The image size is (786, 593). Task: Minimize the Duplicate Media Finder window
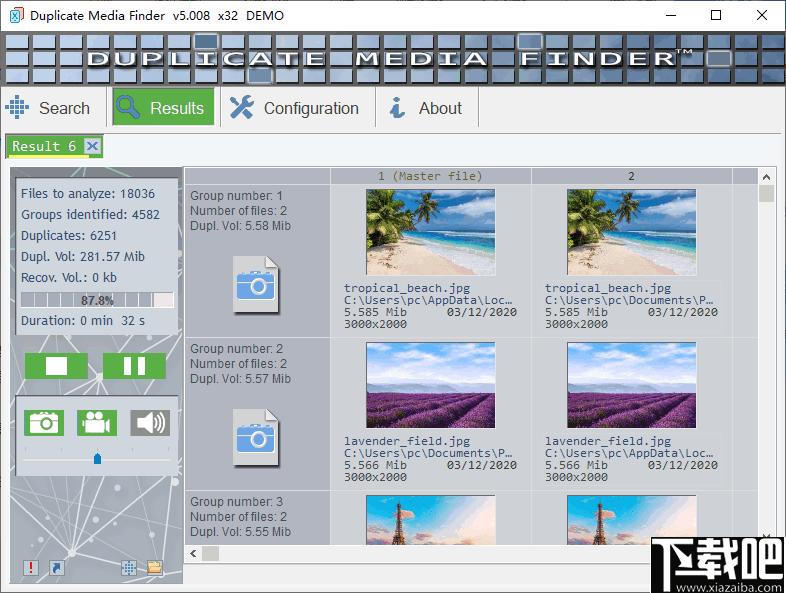671,15
